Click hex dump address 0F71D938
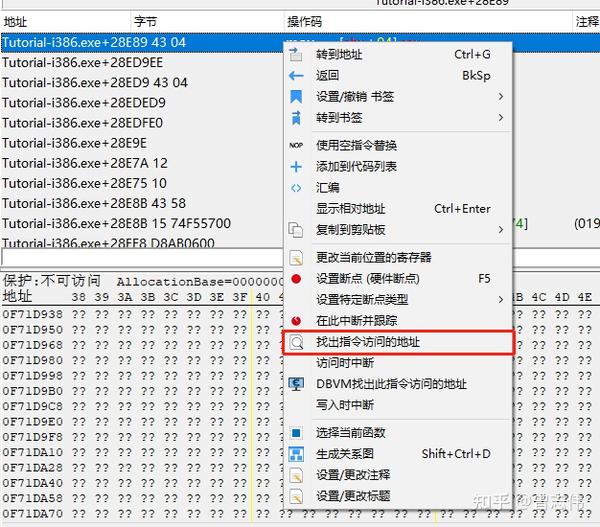Screen dimensions: 600x527 tap(33, 315)
